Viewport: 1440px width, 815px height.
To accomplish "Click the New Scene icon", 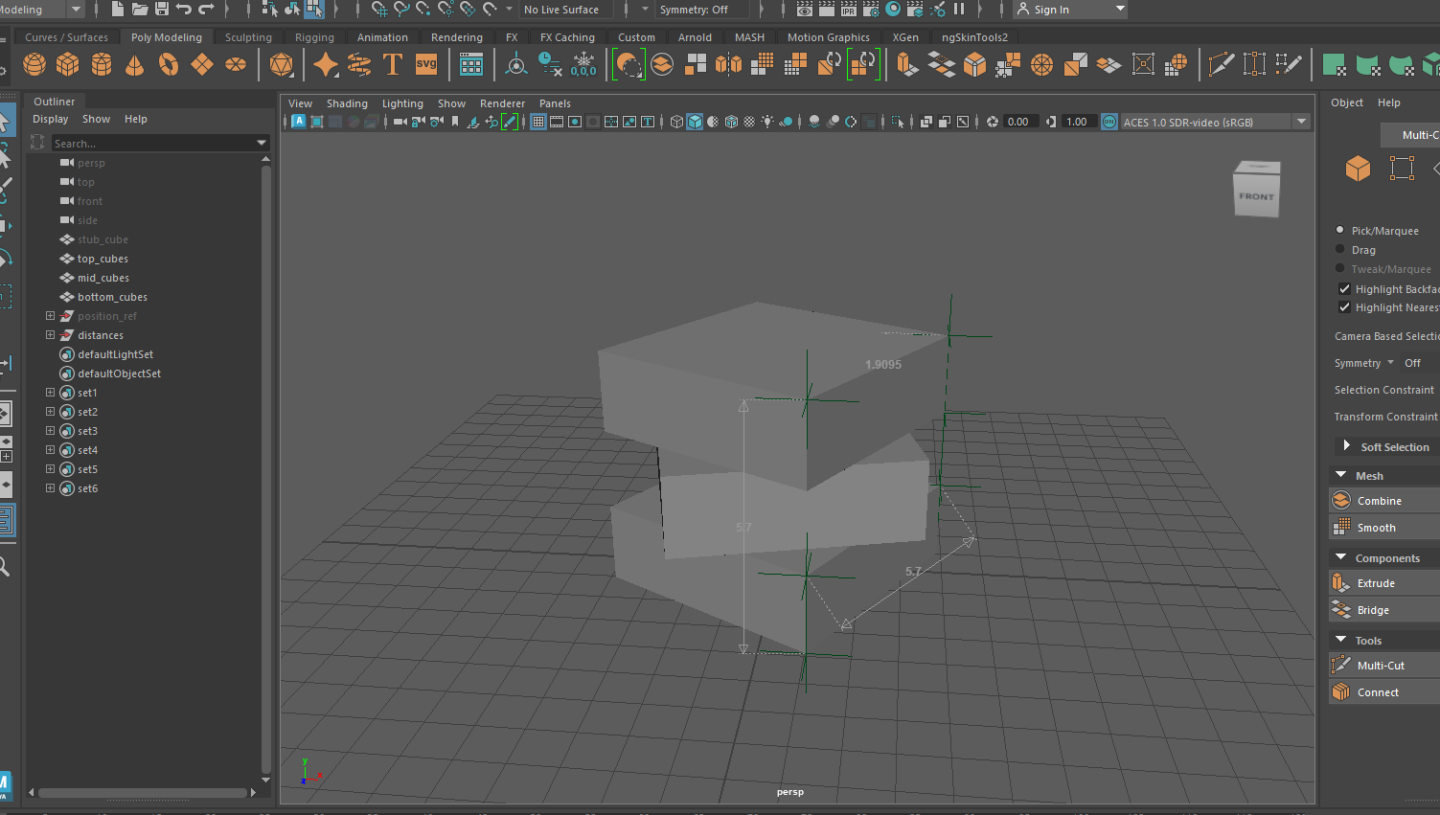I will point(118,9).
